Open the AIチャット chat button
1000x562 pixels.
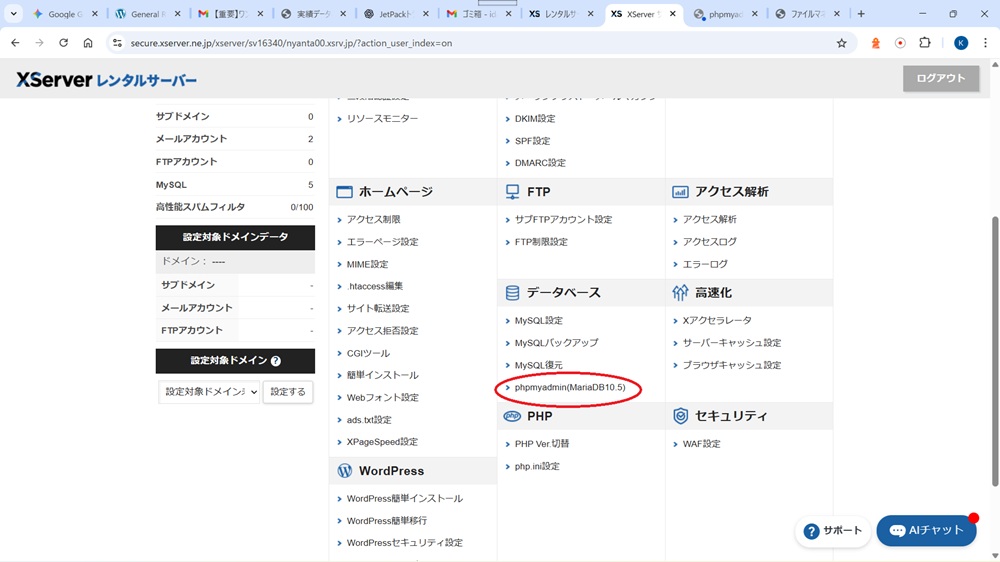click(x=926, y=530)
